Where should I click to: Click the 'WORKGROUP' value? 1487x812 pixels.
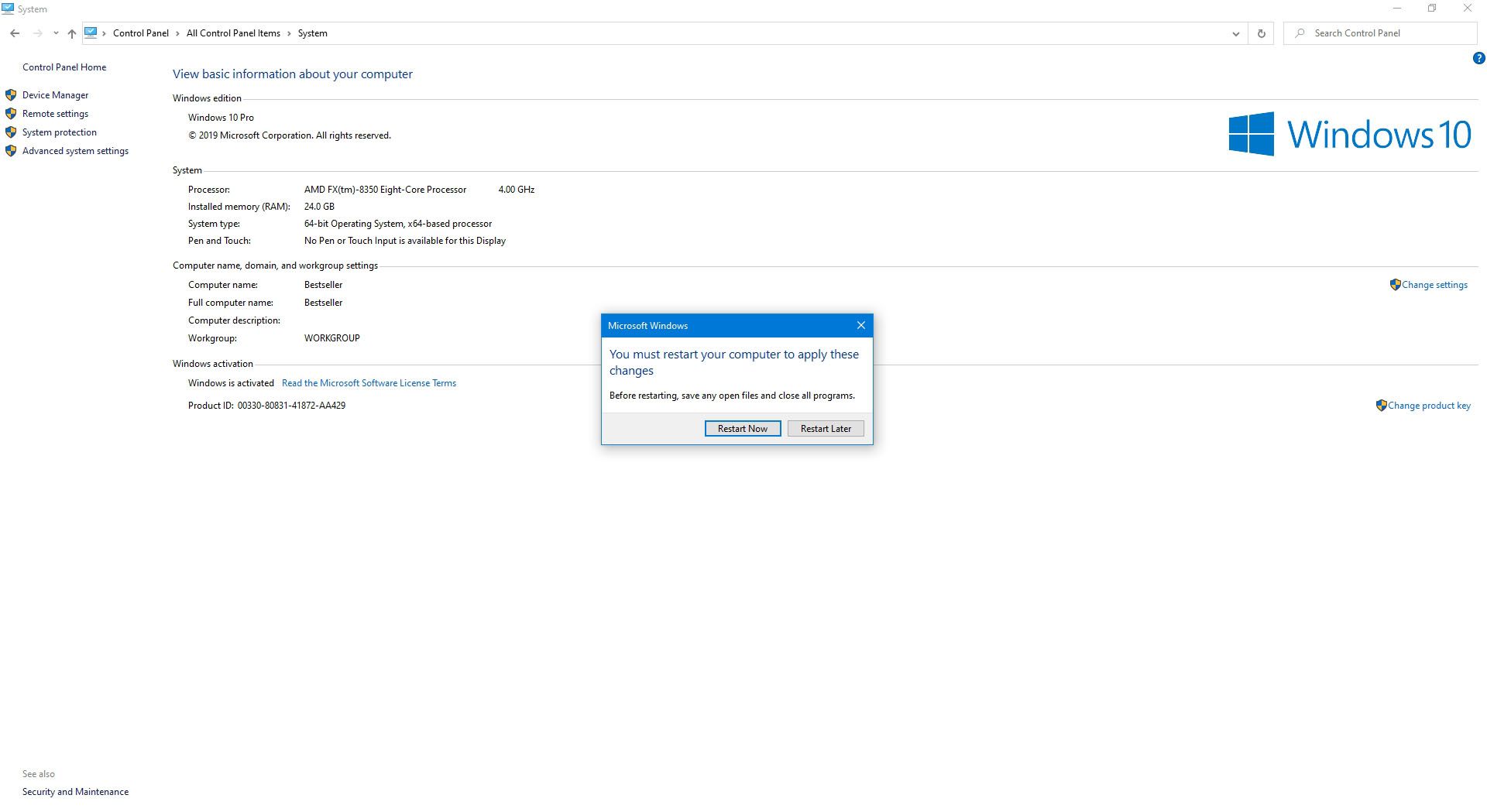[x=331, y=338]
